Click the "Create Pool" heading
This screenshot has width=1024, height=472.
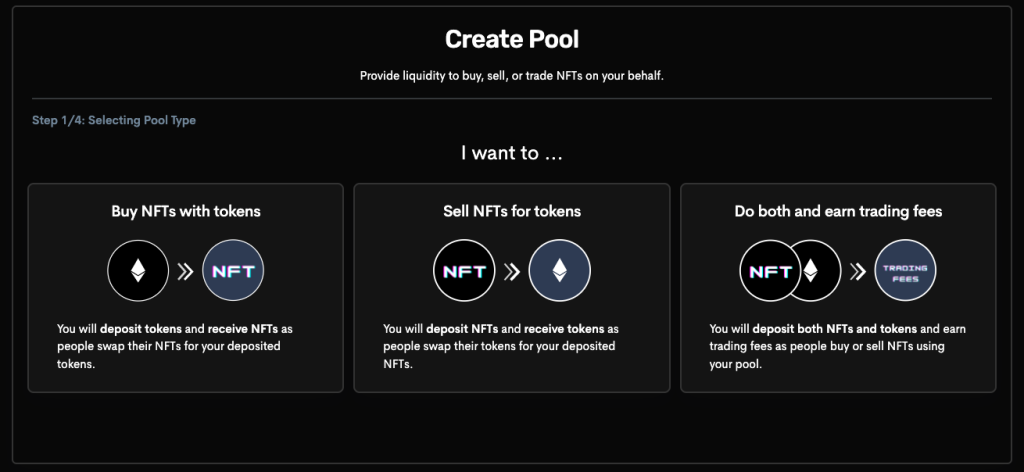[x=512, y=40]
